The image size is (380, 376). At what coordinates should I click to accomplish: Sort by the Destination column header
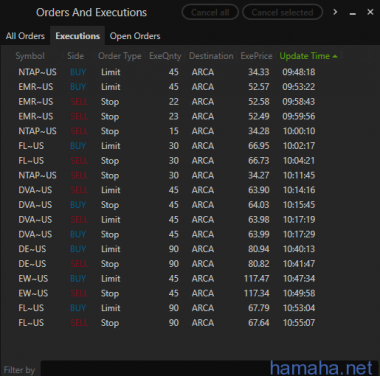pyautogui.click(x=211, y=56)
